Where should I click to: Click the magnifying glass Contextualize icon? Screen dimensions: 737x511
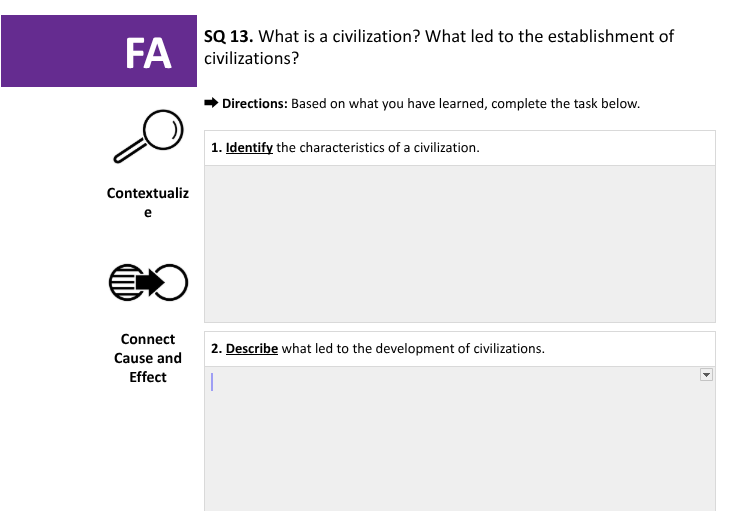pyautogui.click(x=148, y=137)
